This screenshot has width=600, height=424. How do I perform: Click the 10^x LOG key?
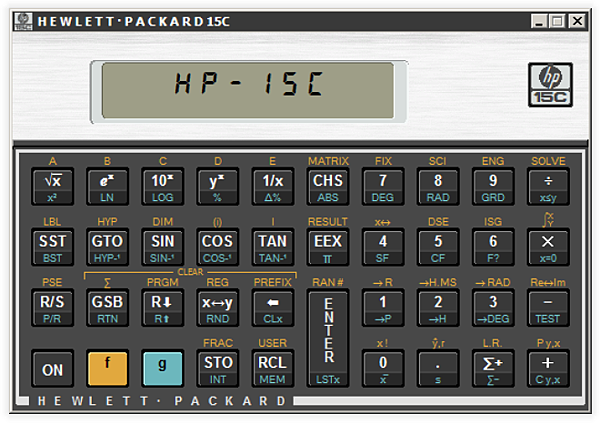click(x=162, y=187)
